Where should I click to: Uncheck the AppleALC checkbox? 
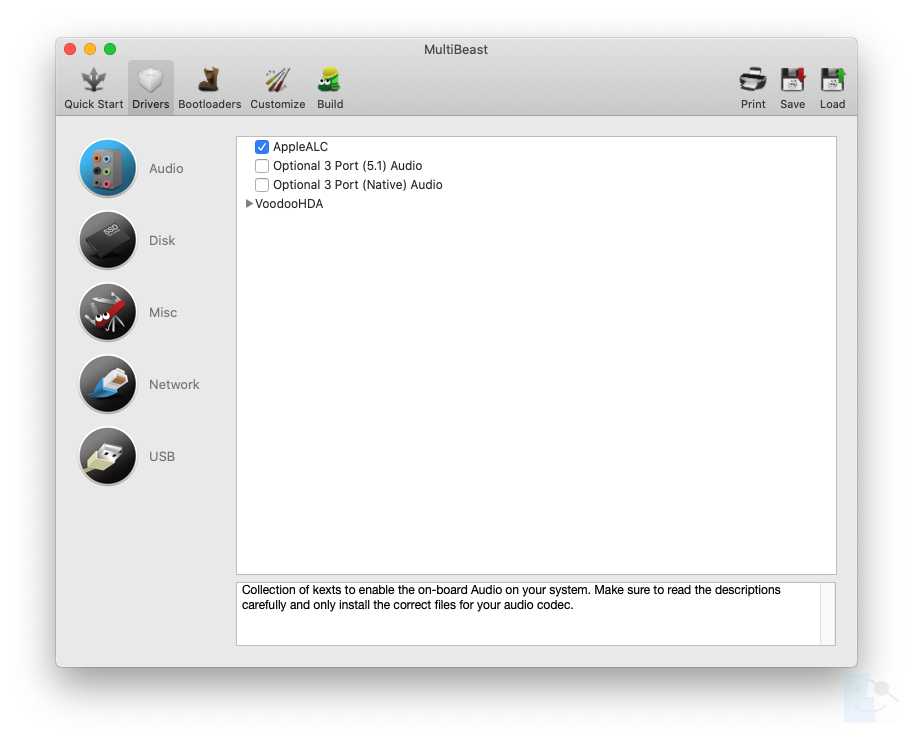tap(262, 147)
